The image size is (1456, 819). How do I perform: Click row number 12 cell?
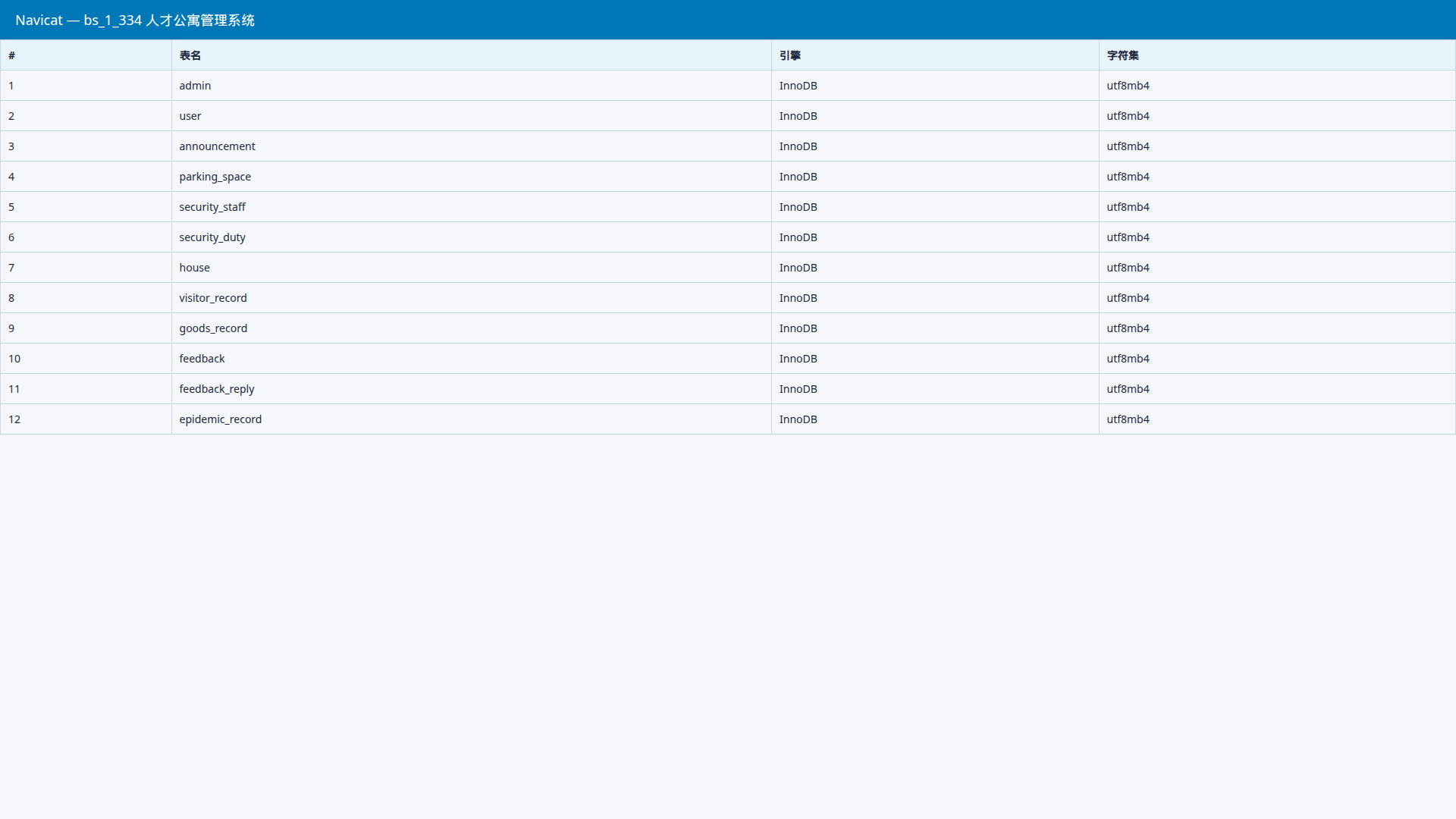tap(86, 419)
